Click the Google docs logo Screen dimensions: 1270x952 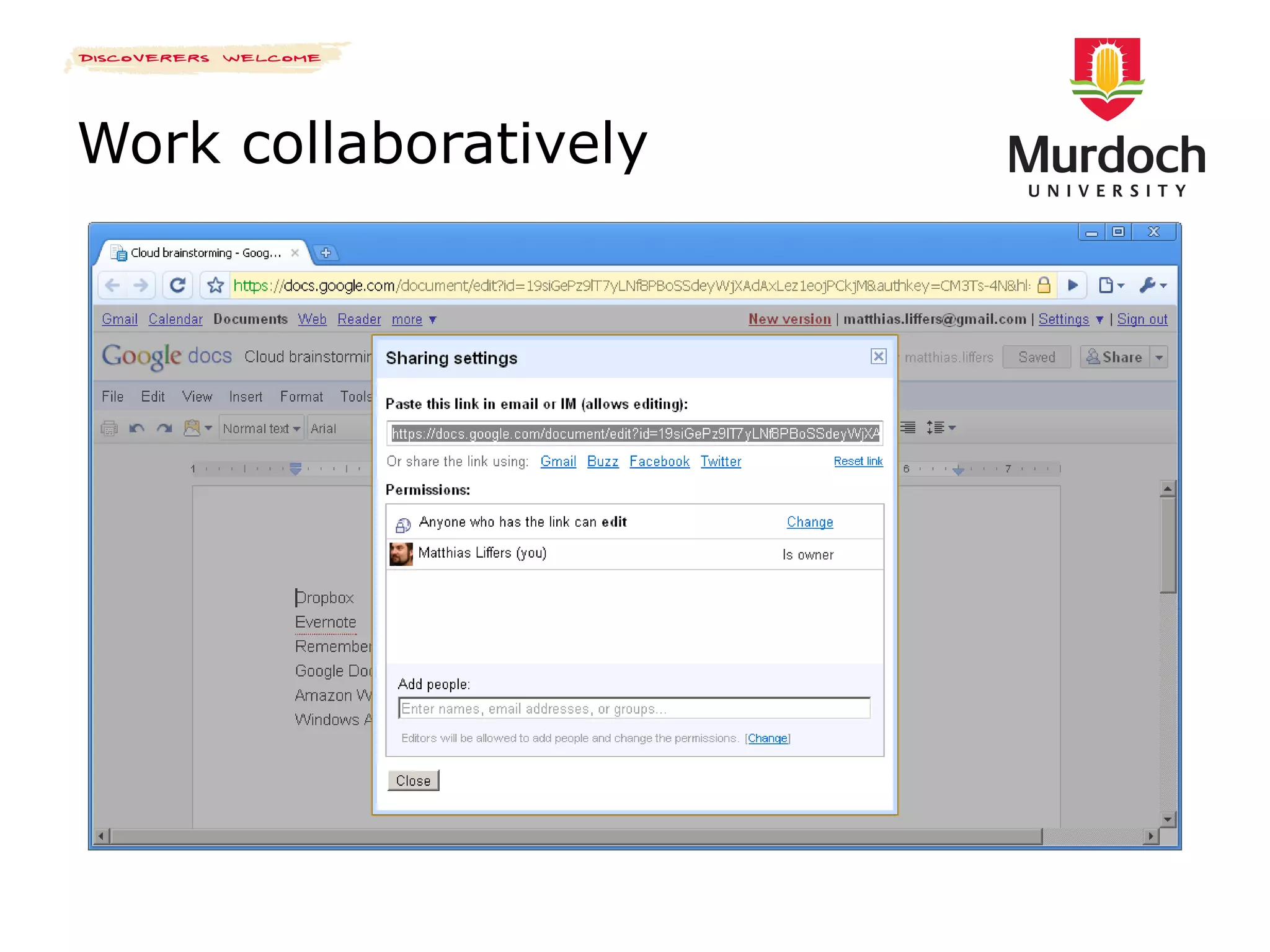[x=166, y=356]
